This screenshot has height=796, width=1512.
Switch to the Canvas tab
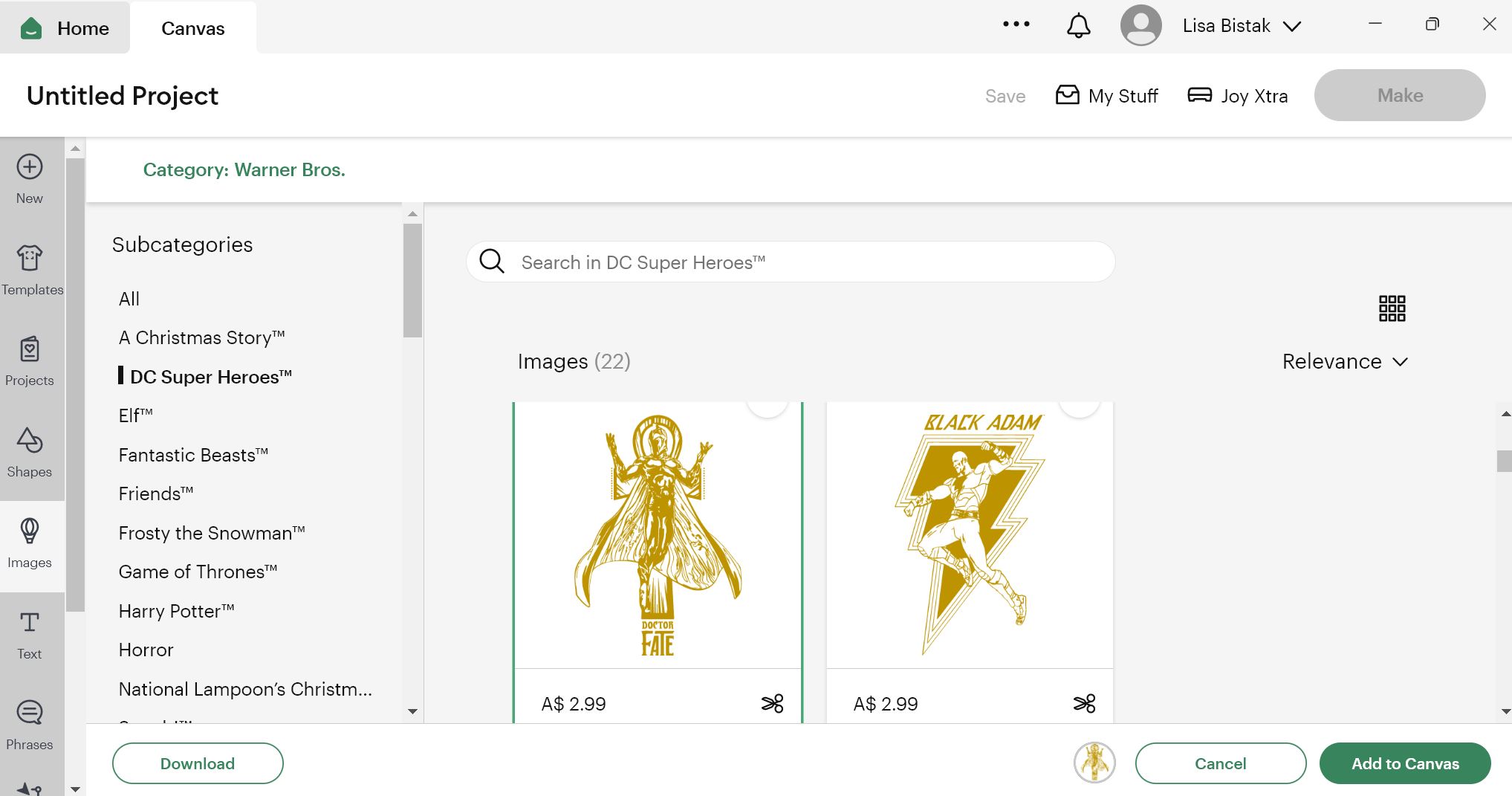193,28
